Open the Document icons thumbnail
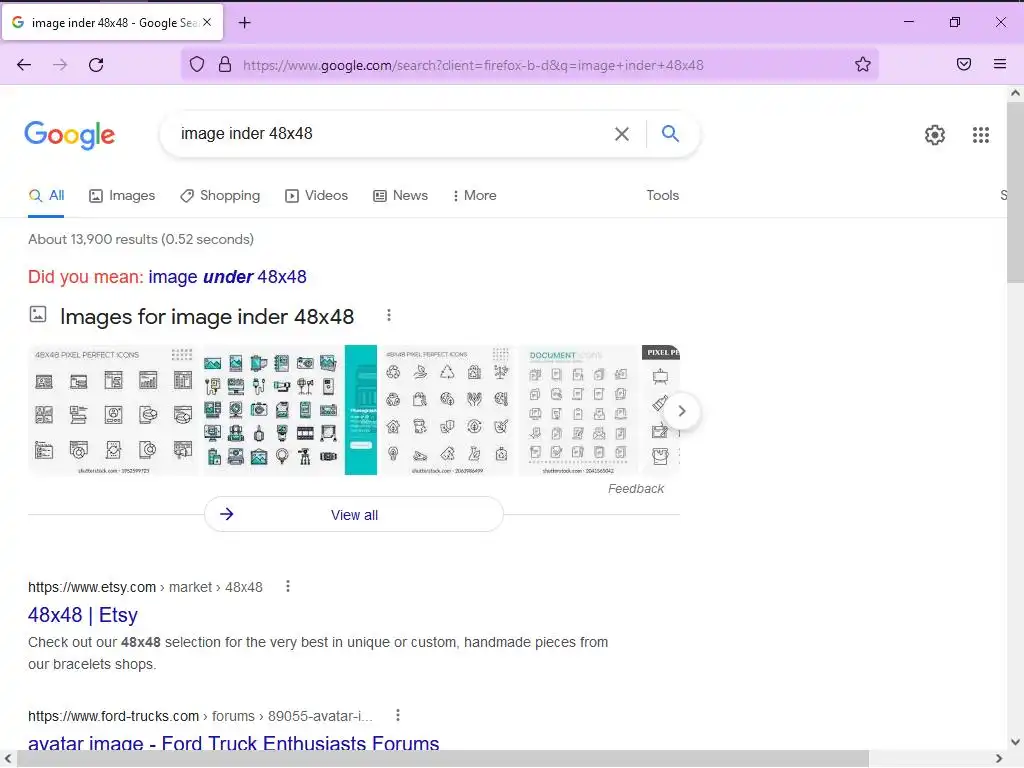 pos(579,410)
